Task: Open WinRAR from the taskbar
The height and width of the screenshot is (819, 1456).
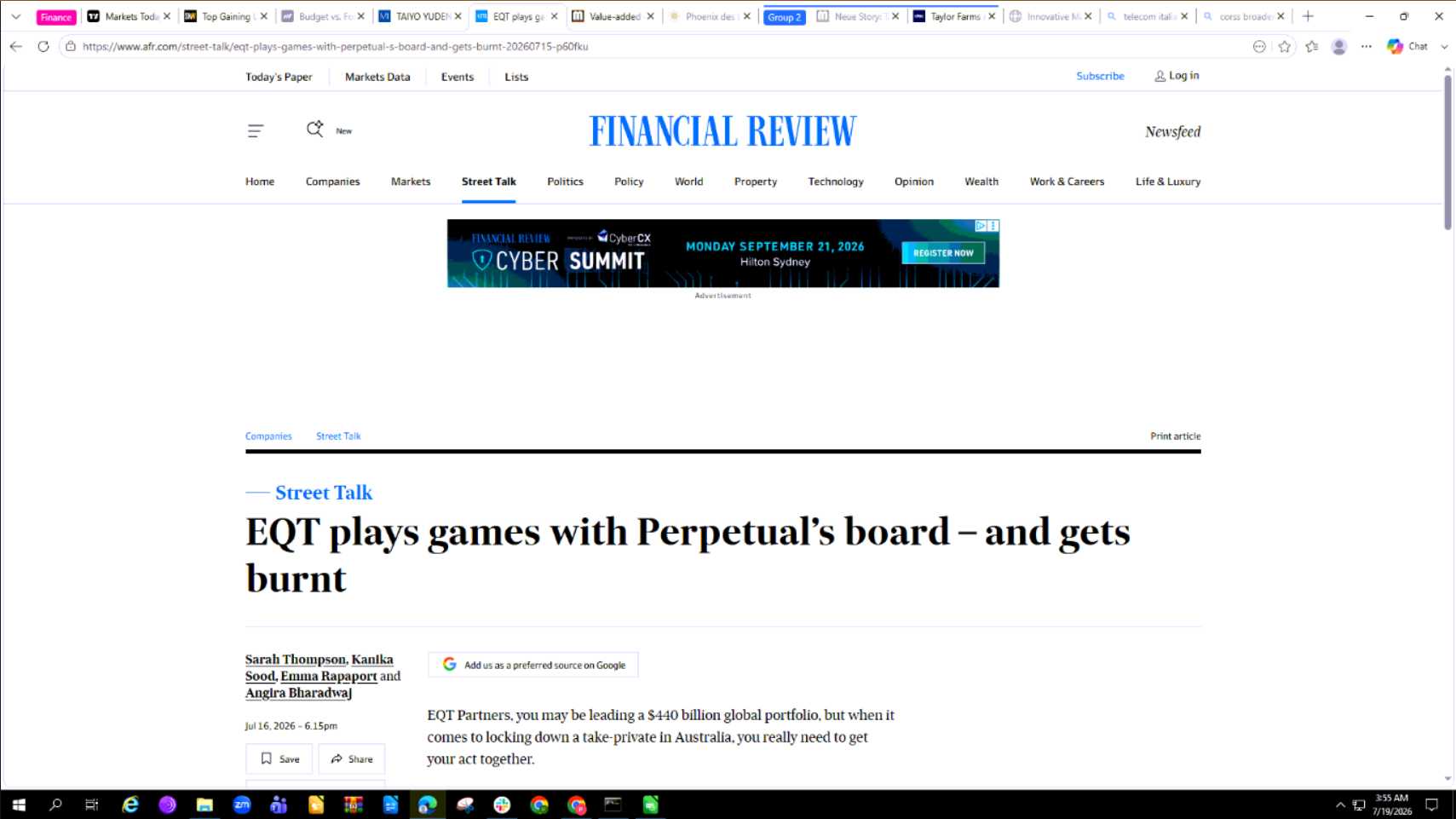Action: (354, 805)
